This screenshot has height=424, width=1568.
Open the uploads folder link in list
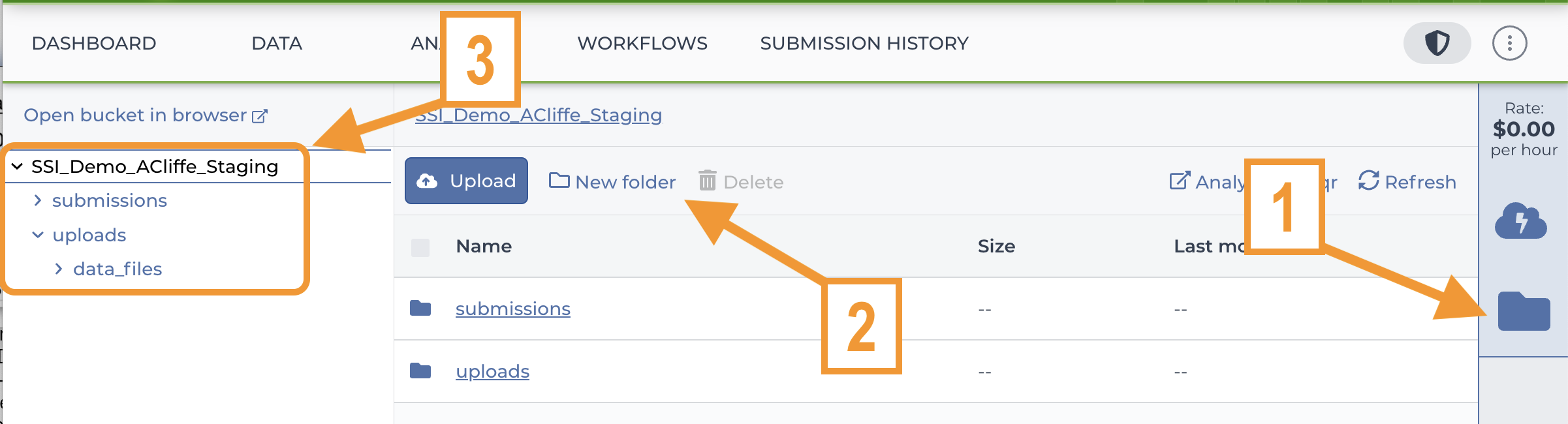pos(492,371)
